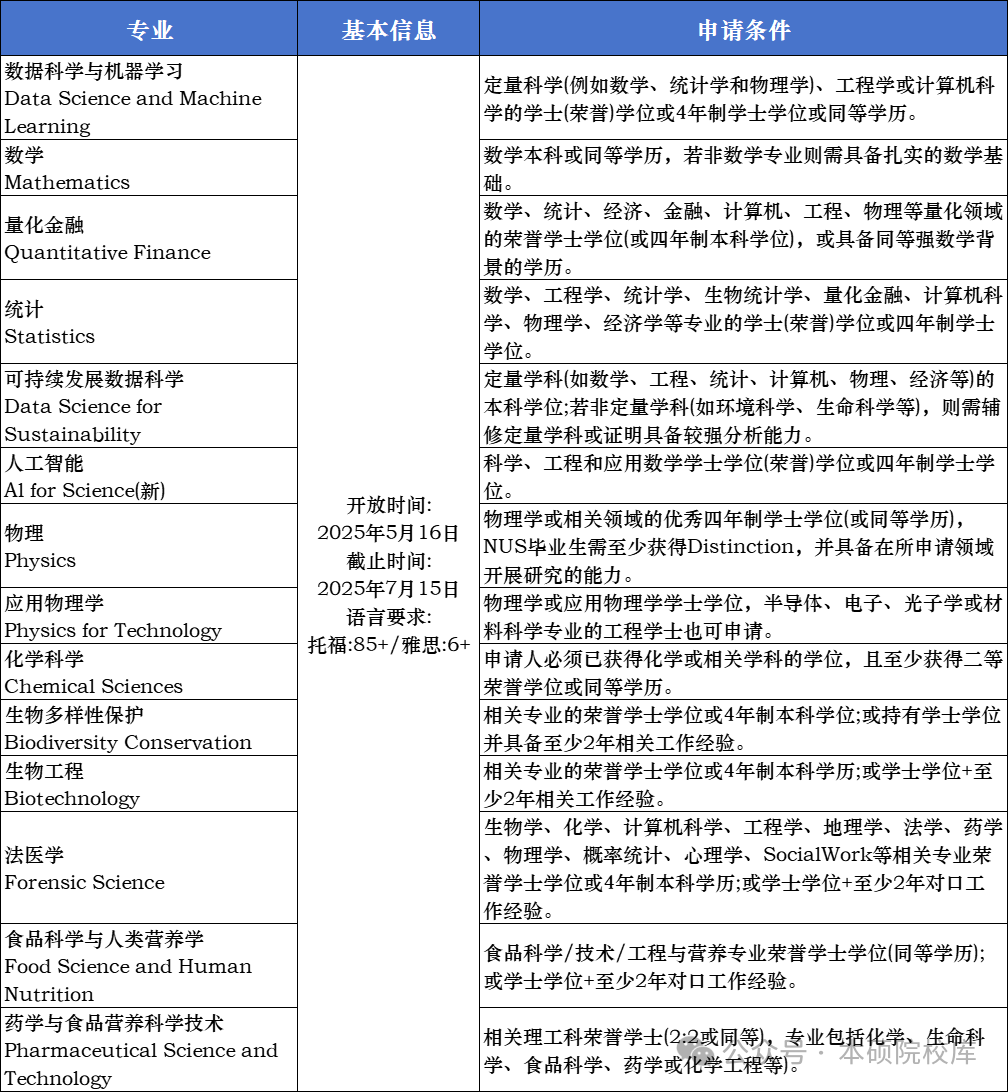Click requirement starting 数学、工程学、统计学

[x=743, y=322]
